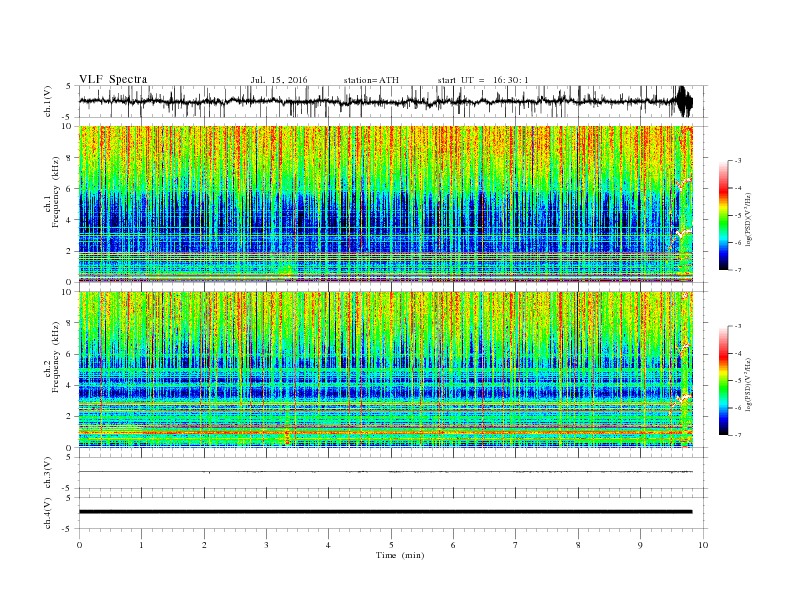This screenshot has height=612, width=792.
Task: Click the ch.2 spectrogram color scale bar
Action: tap(723, 380)
